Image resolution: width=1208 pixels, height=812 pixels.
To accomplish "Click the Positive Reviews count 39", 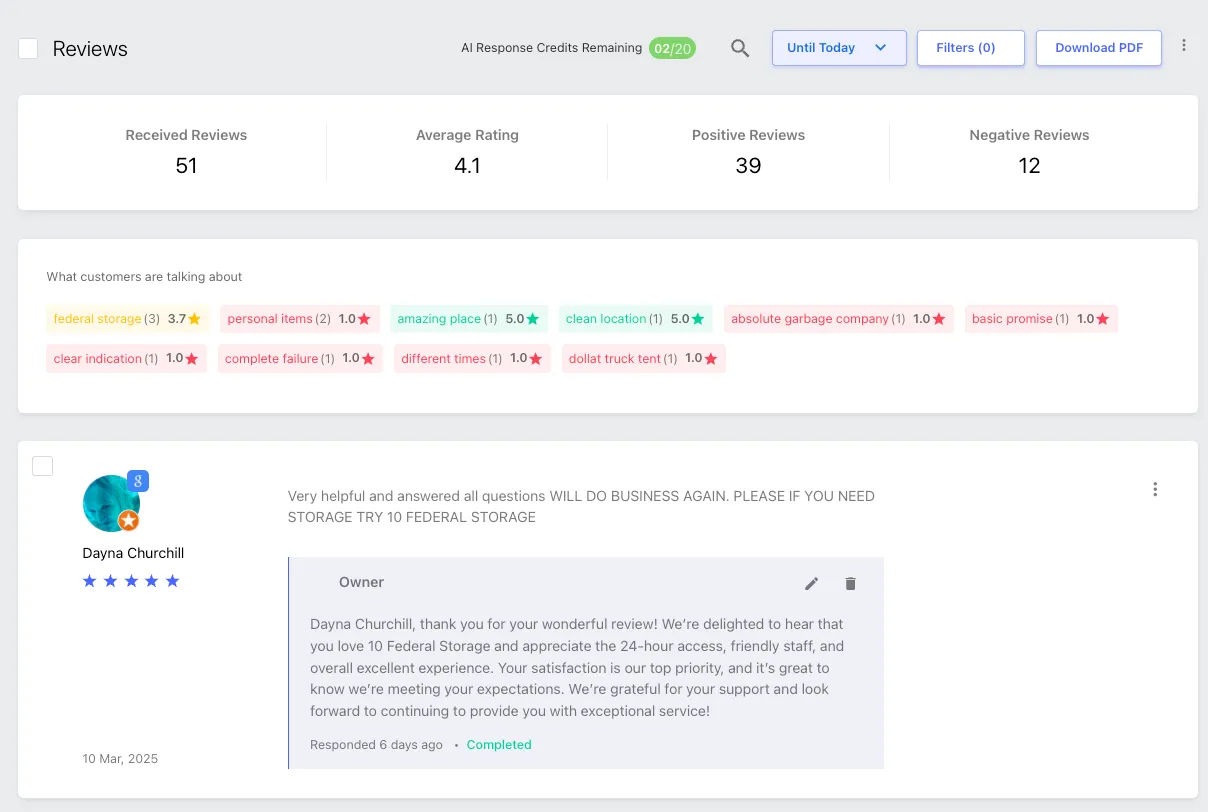I will (748, 166).
